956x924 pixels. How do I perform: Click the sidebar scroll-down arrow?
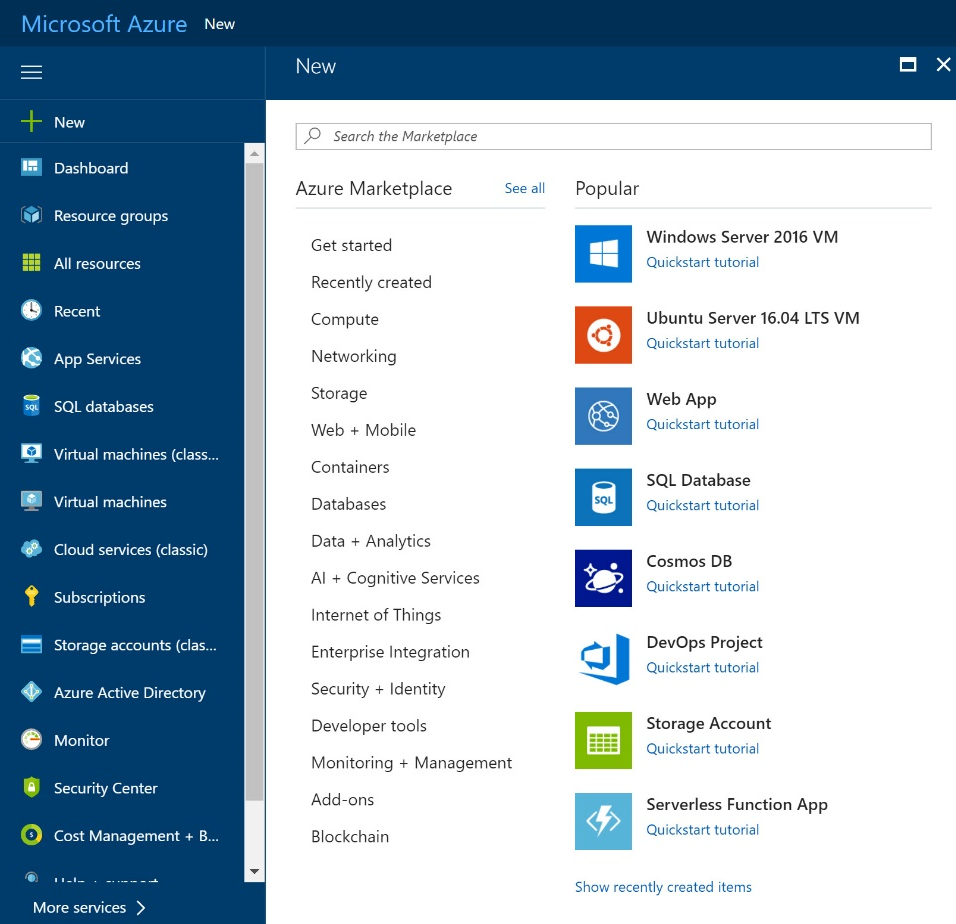point(254,872)
